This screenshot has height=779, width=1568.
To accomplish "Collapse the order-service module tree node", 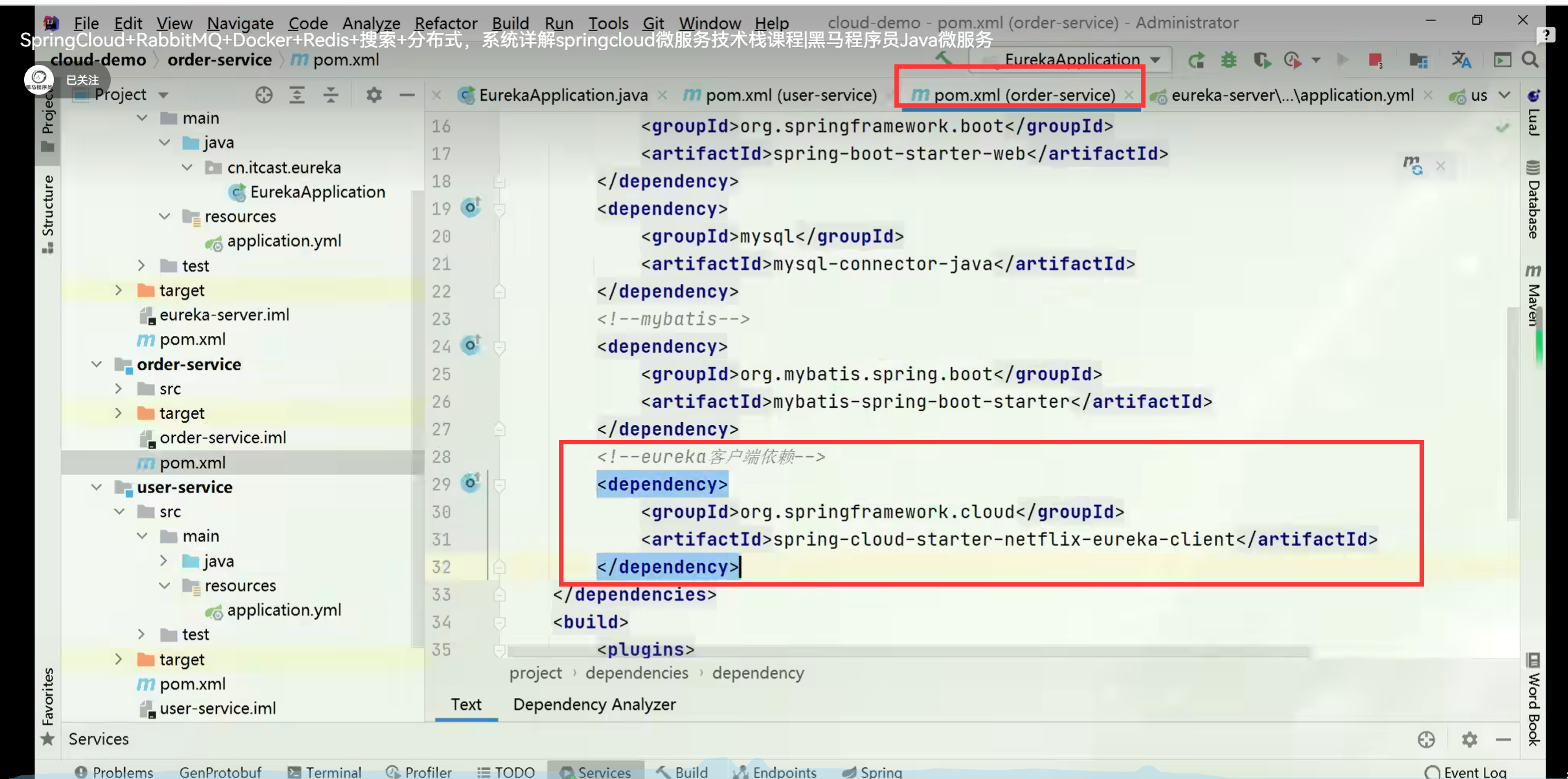I will 96,364.
